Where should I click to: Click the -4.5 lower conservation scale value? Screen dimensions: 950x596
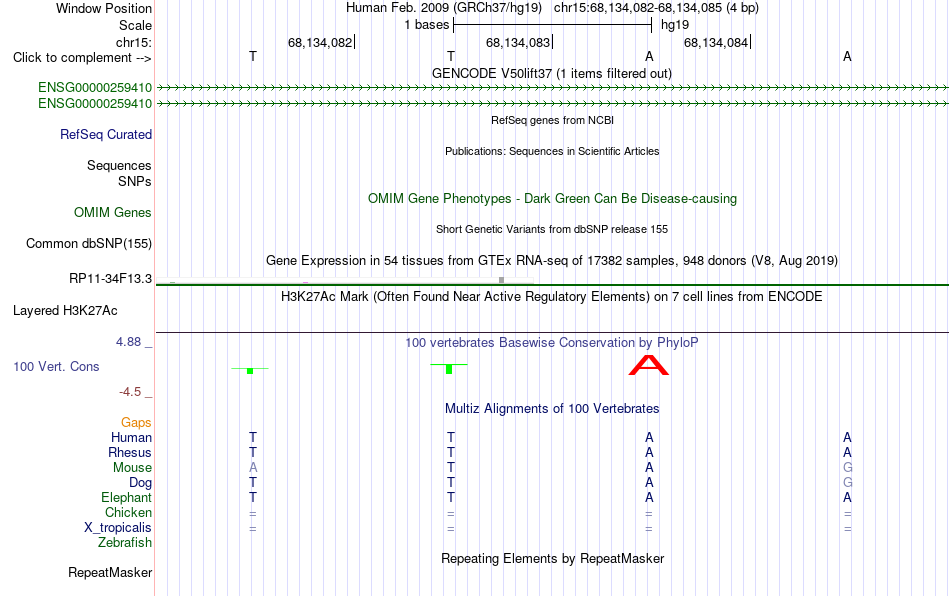click(x=130, y=392)
